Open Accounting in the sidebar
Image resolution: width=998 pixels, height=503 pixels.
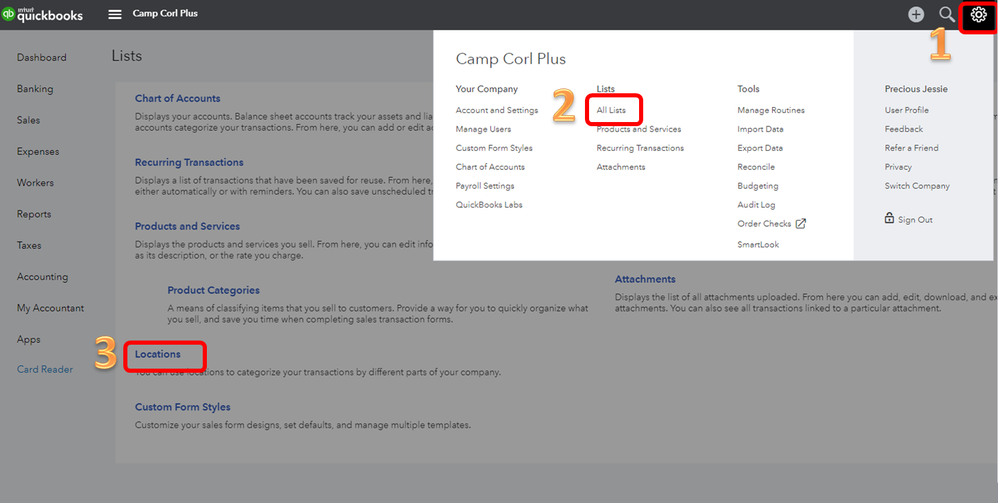pos(42,277)
